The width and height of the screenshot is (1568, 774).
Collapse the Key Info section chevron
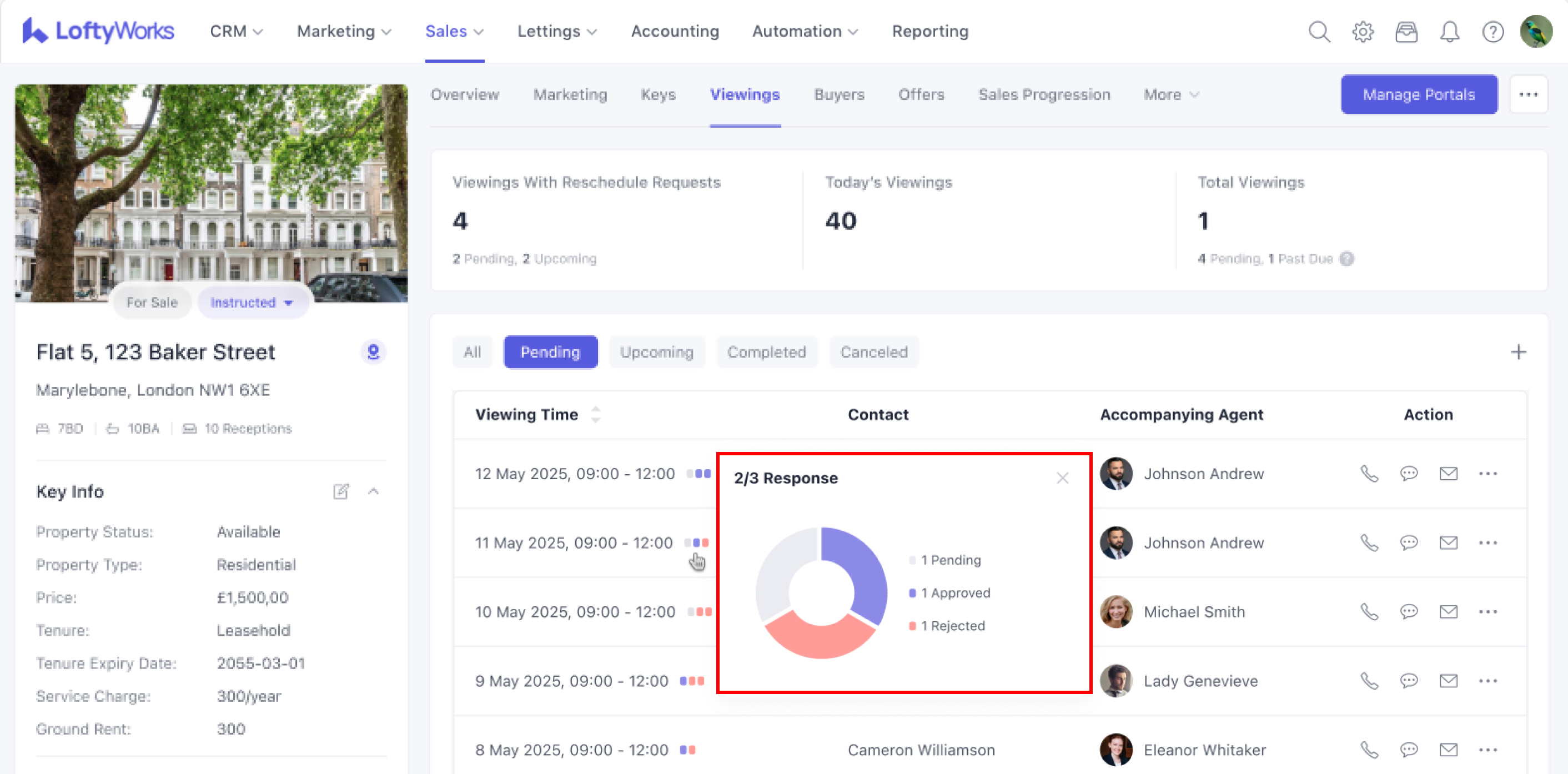374,491
